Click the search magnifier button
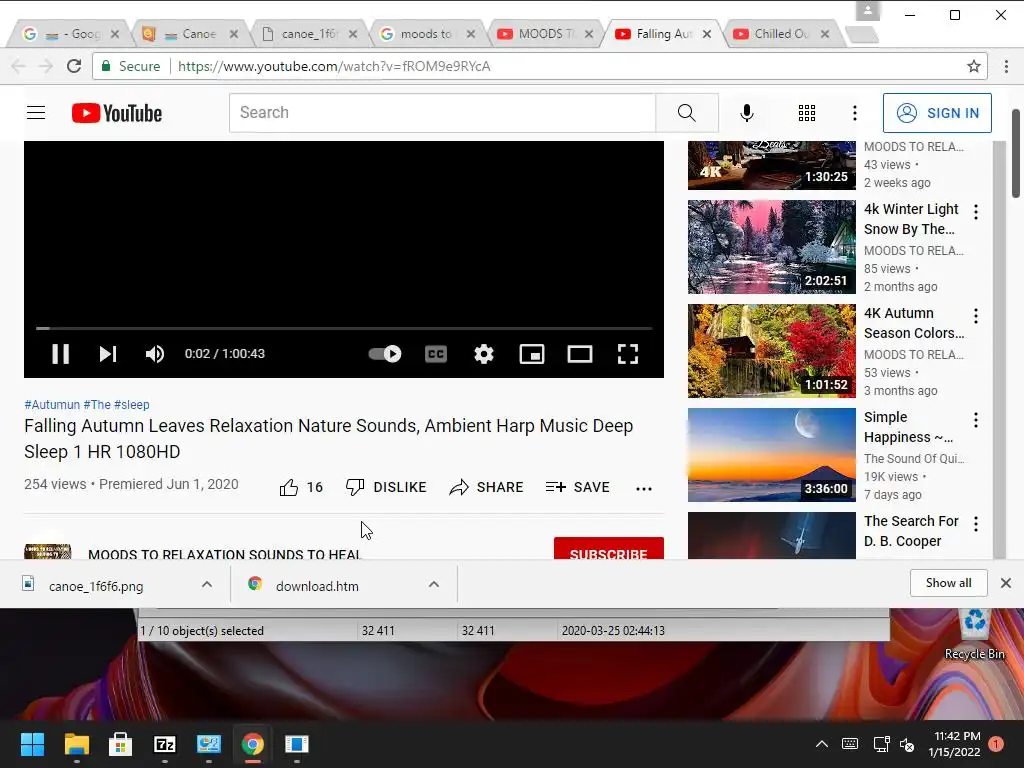This screenshot has width=1024, height=768. tap(687, 113)
